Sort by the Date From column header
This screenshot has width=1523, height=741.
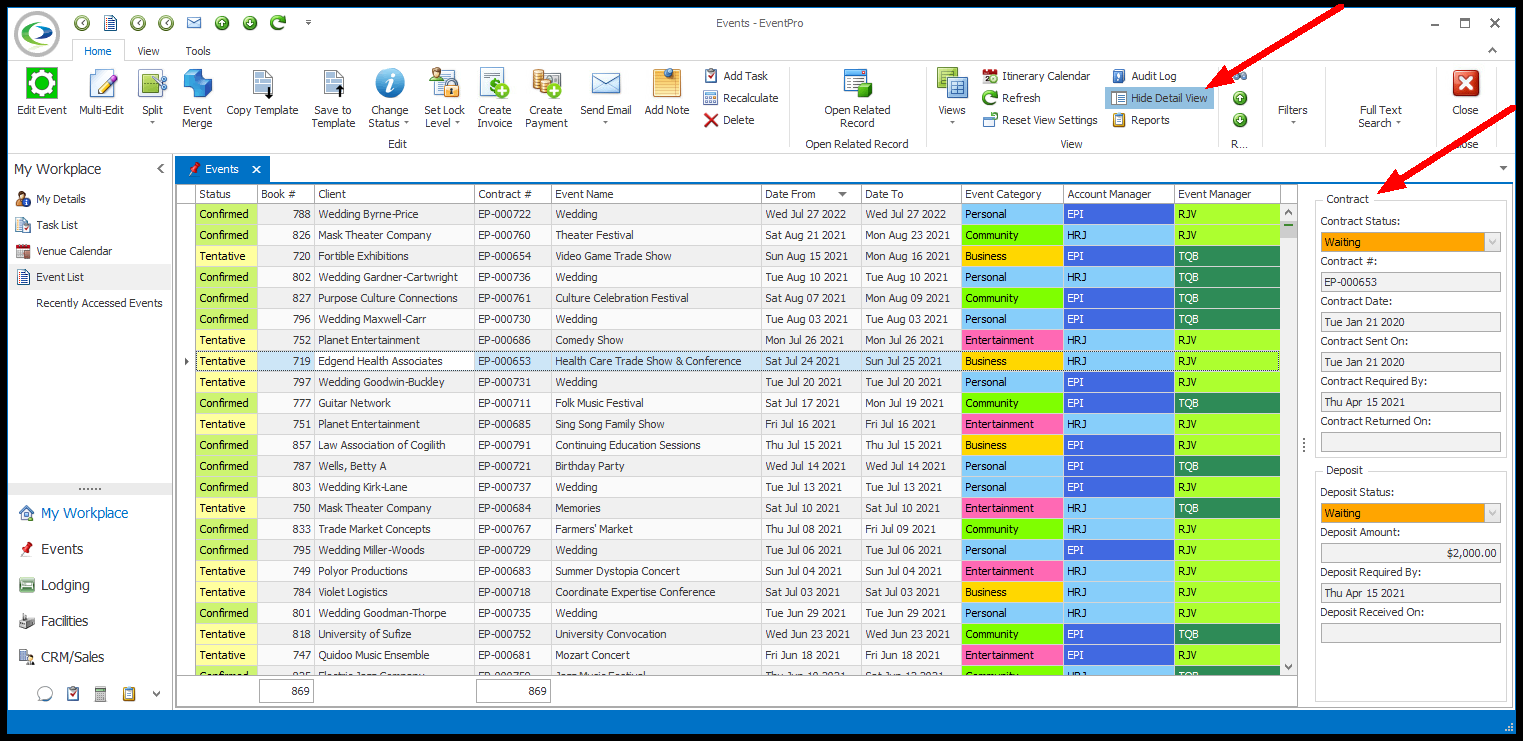point(811,194)
